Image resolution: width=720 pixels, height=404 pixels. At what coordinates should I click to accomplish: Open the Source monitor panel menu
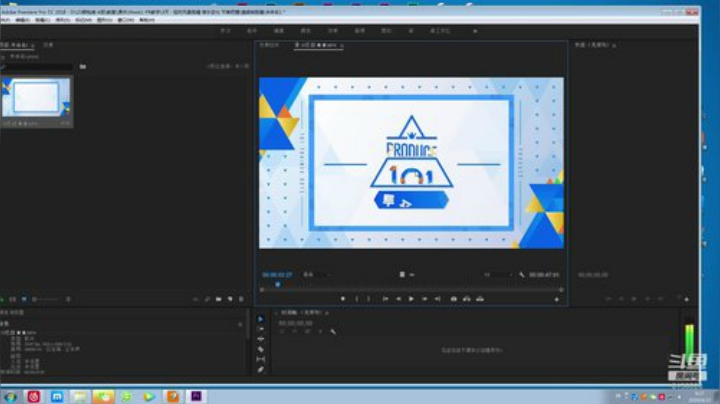point(342,45)
